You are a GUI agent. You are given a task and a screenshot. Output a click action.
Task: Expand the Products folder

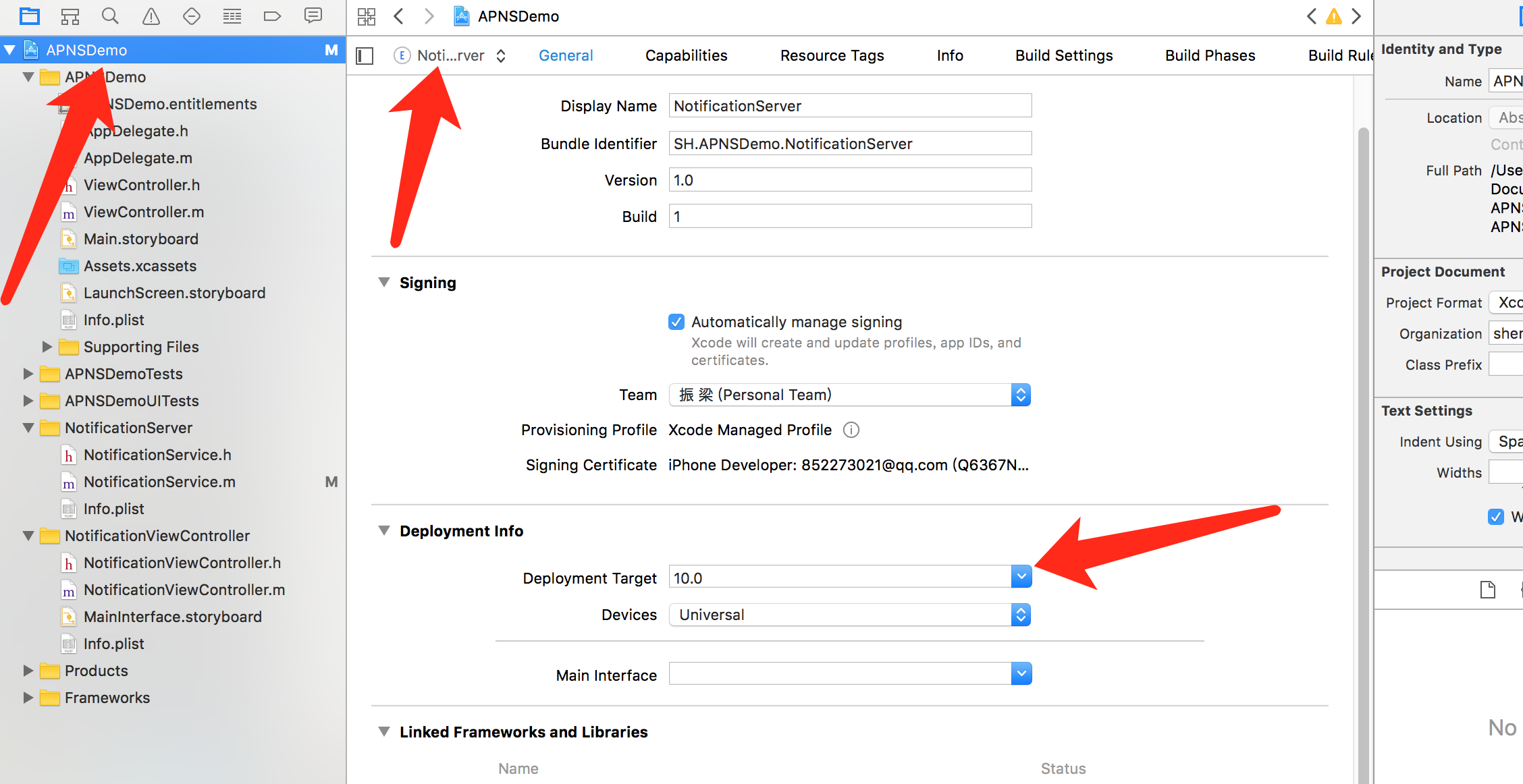tap(28, 671)
